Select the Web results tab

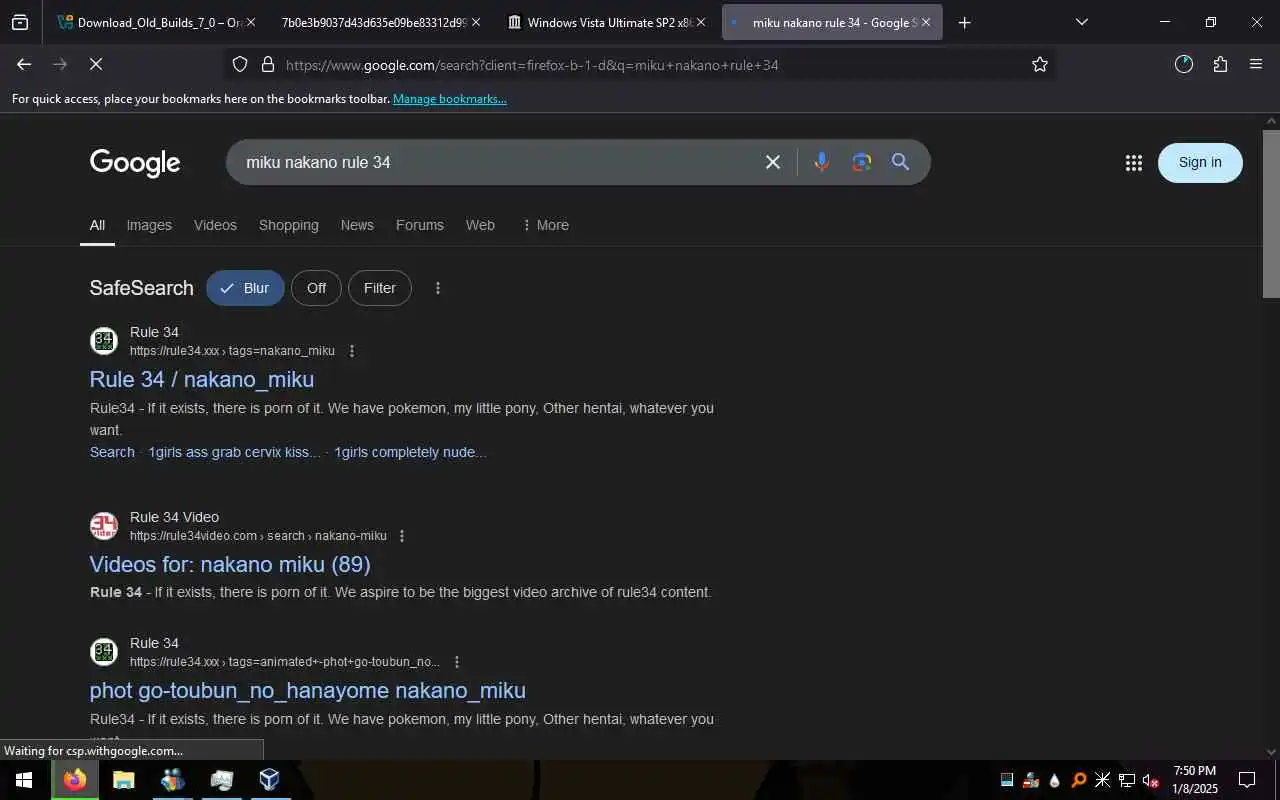coord(480,225)
